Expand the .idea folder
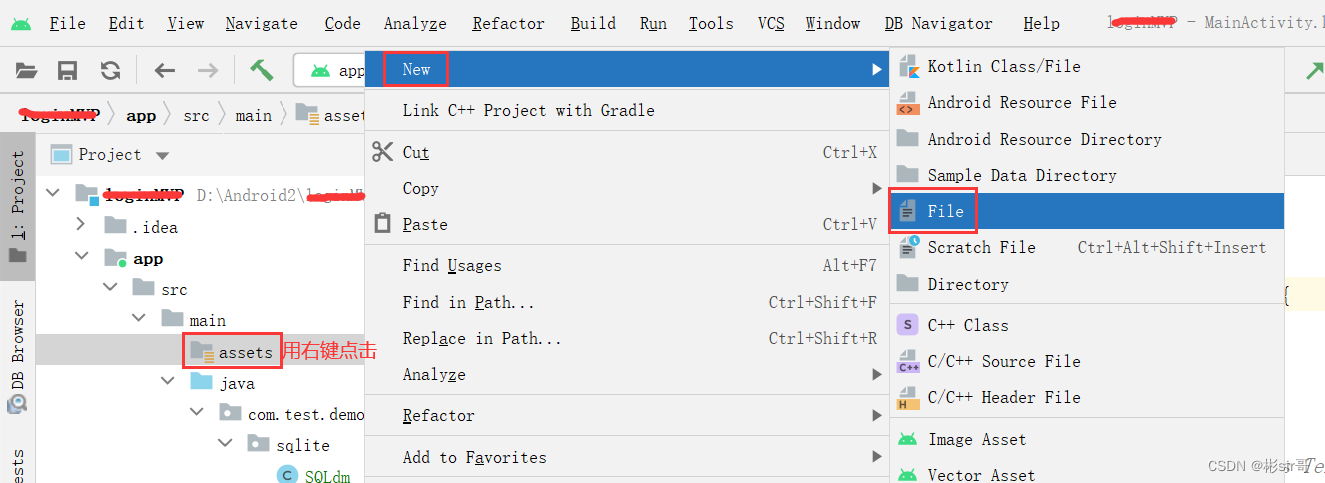Image resolution: width=1325 pixels, height=483 pixels. pos(81,227)
